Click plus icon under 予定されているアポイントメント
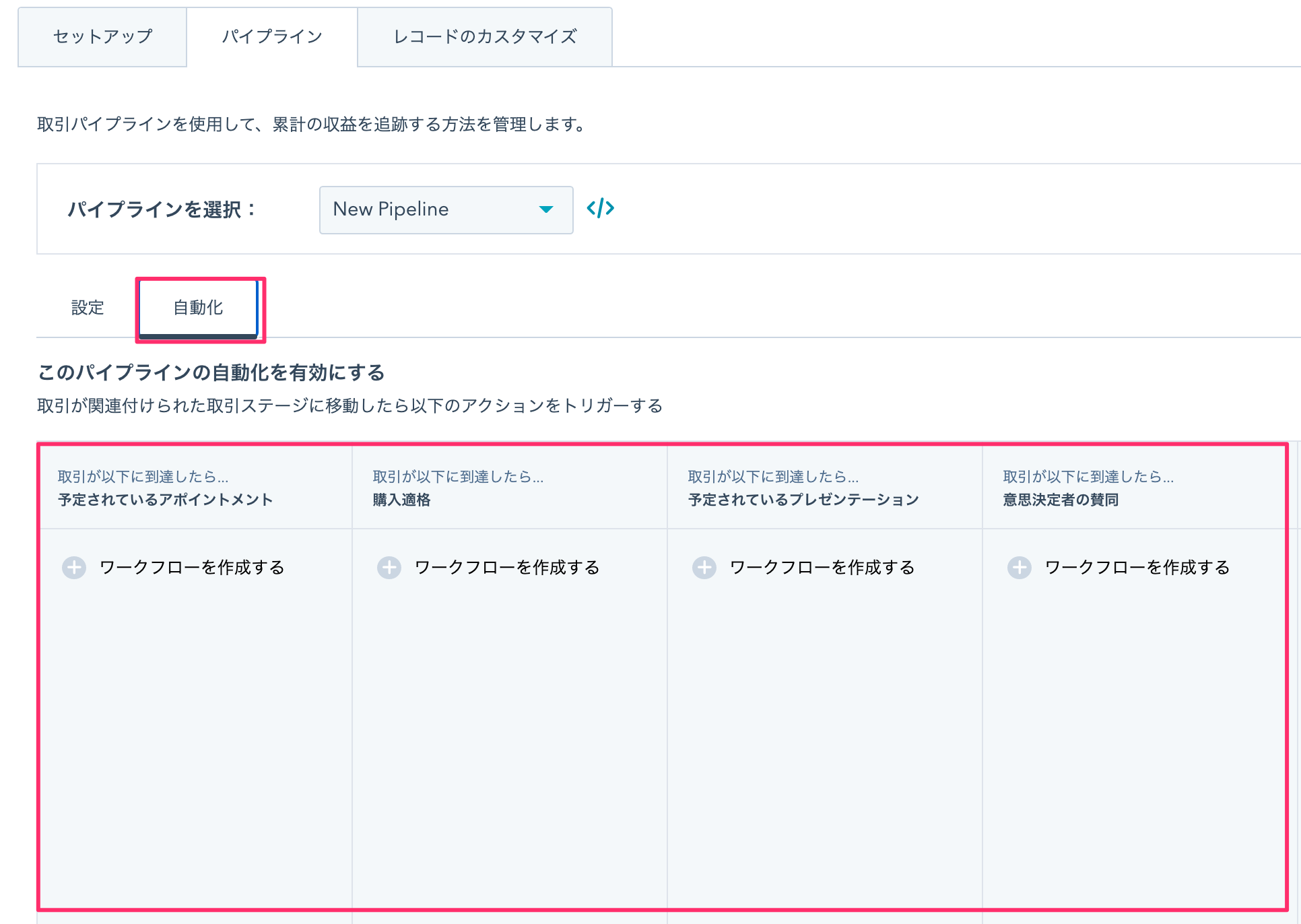1301x924 pixels. point(74,567)
